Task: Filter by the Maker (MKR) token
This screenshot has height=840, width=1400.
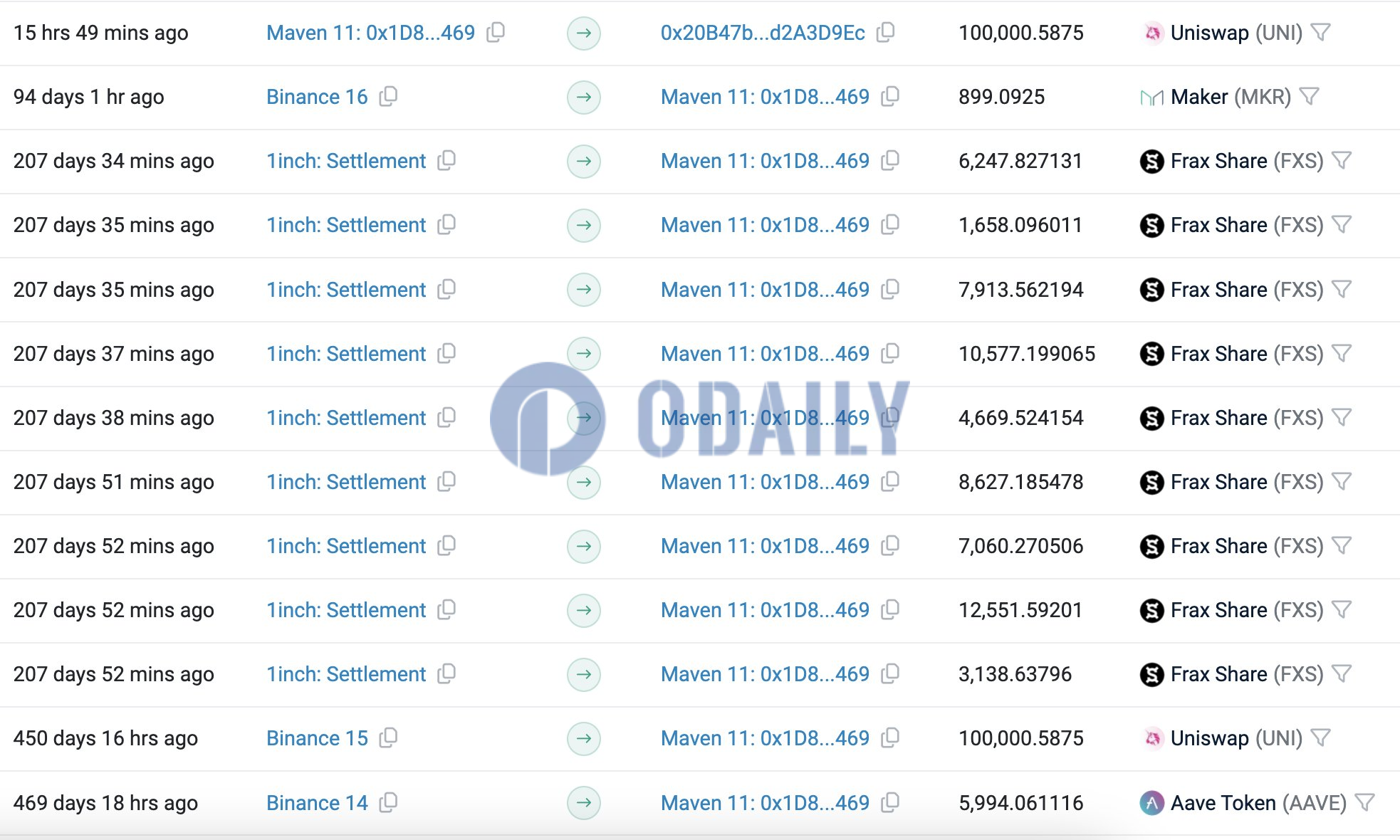Action: tap(1309, 96)
